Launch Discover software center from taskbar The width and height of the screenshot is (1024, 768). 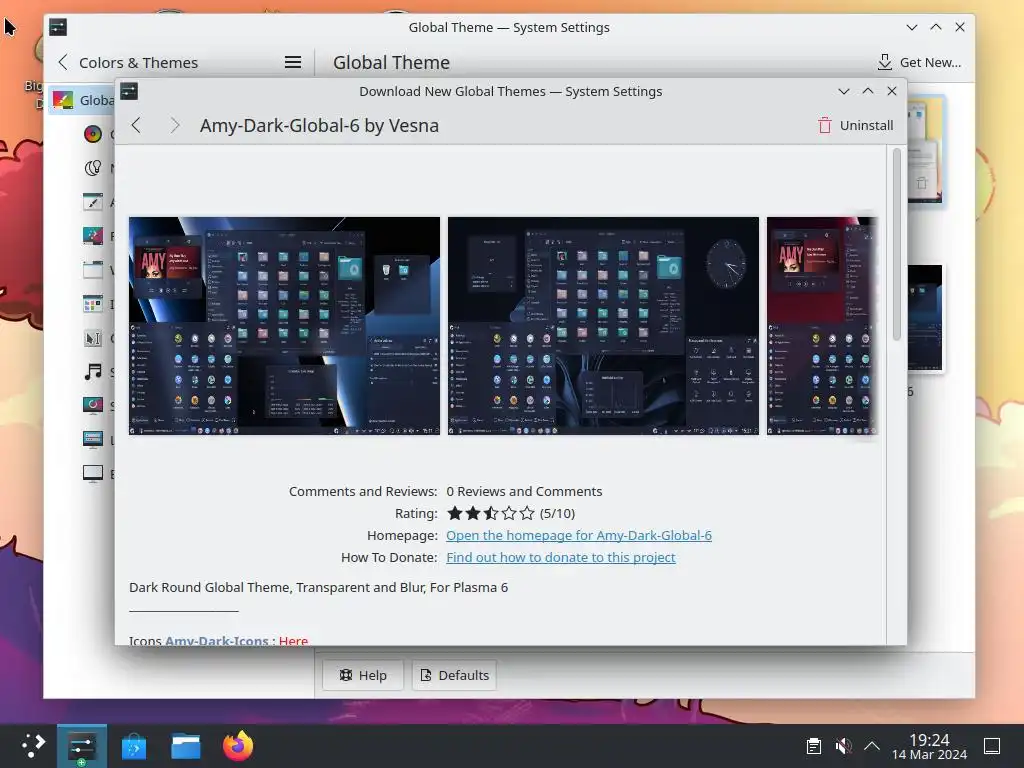point(134,746)
